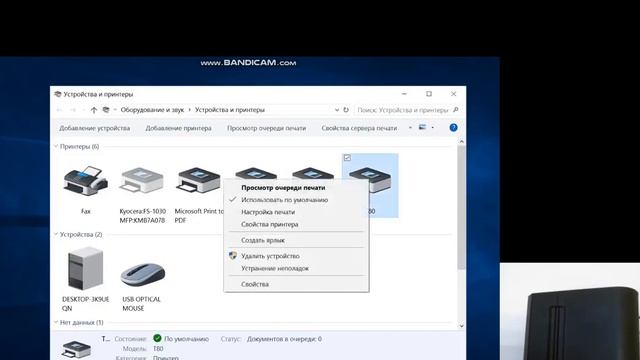Click the Back navigation arrow
The width and height of the screenshot is (640, 360).
click(x=59, y=110)
